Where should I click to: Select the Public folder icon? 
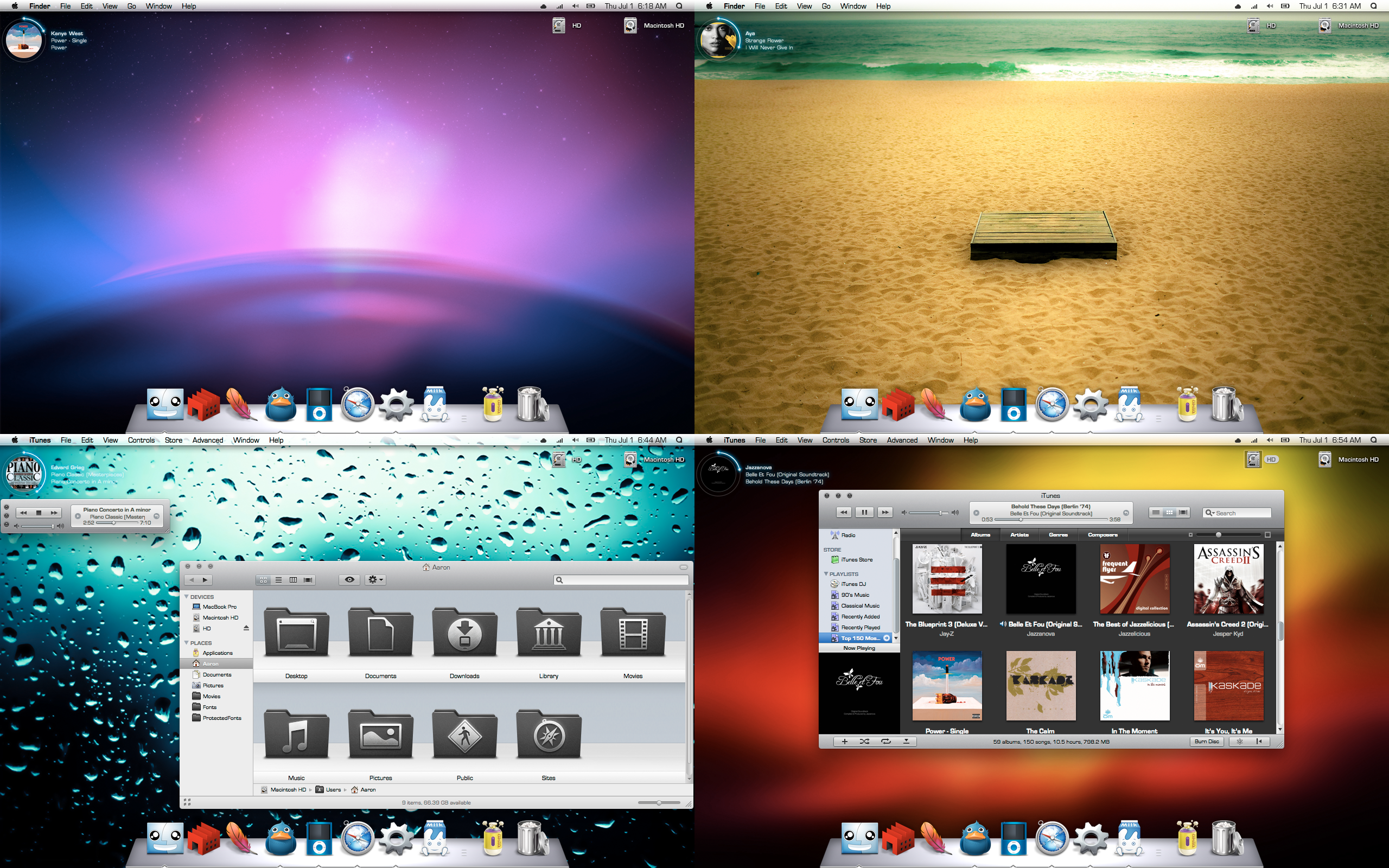tap(465, 734)
